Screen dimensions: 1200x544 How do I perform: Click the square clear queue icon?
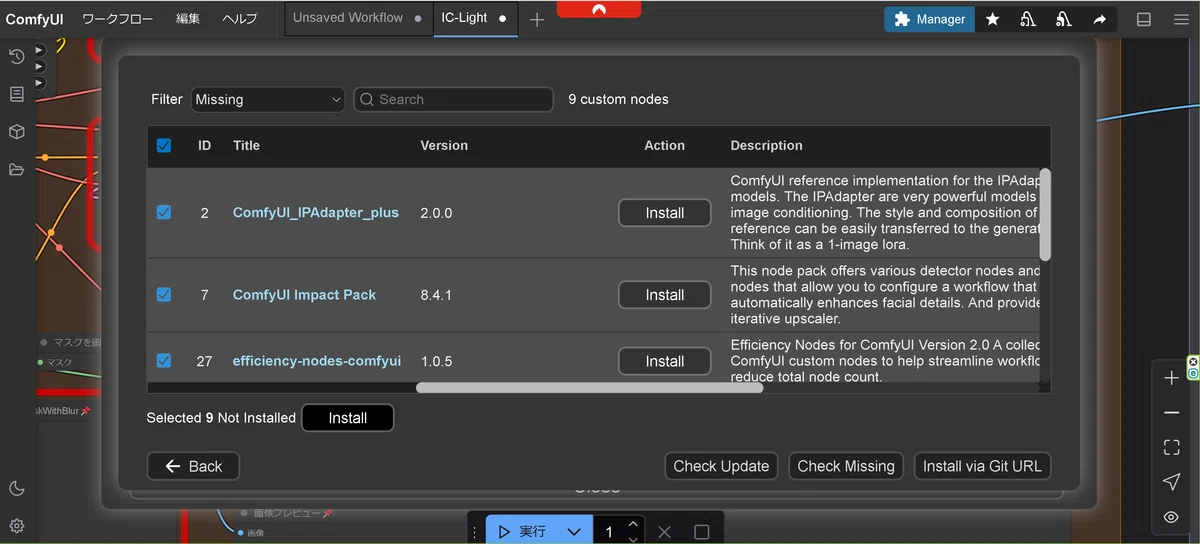[x=702, y=532]
